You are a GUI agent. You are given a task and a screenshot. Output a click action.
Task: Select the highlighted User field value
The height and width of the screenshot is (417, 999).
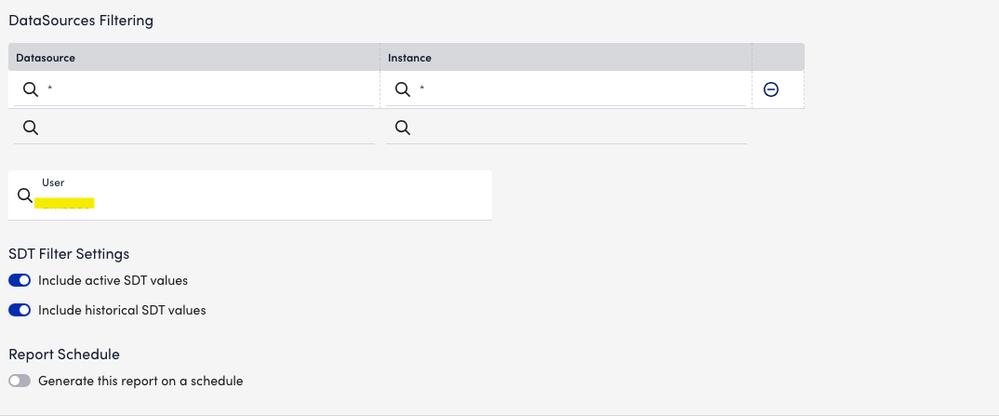64,203
